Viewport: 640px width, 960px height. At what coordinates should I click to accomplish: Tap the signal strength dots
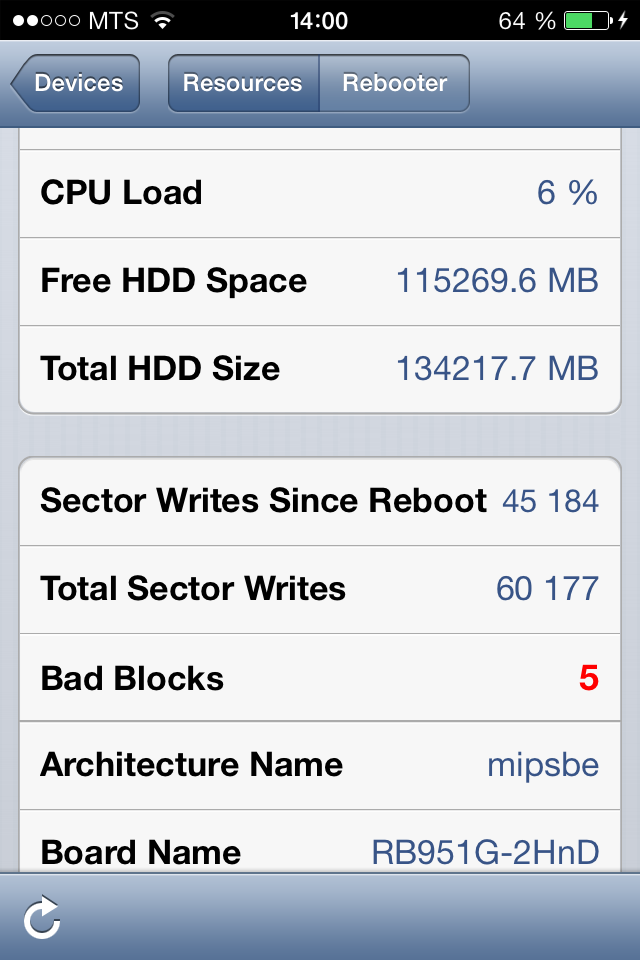(47, 21)
